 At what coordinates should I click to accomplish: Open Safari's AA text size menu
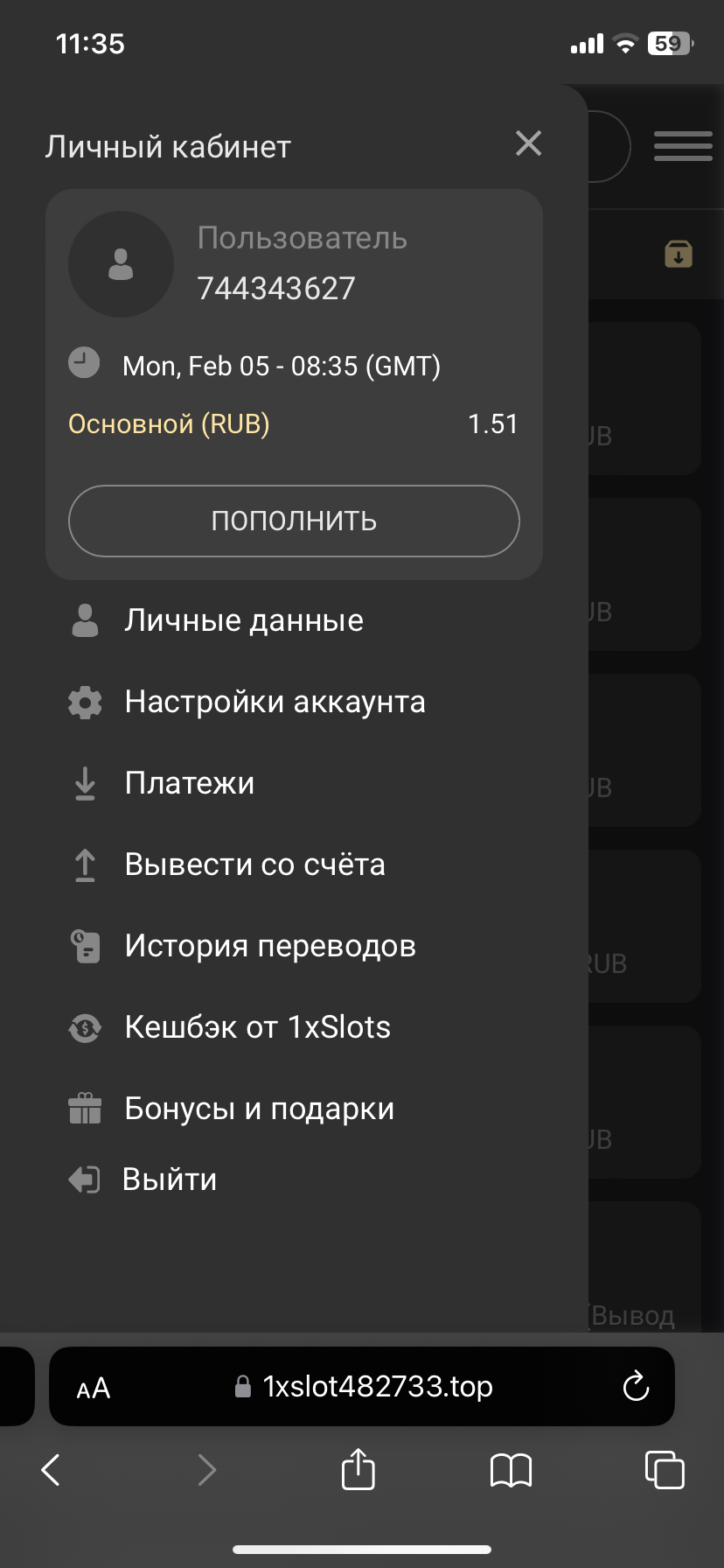coord(94,1389)
